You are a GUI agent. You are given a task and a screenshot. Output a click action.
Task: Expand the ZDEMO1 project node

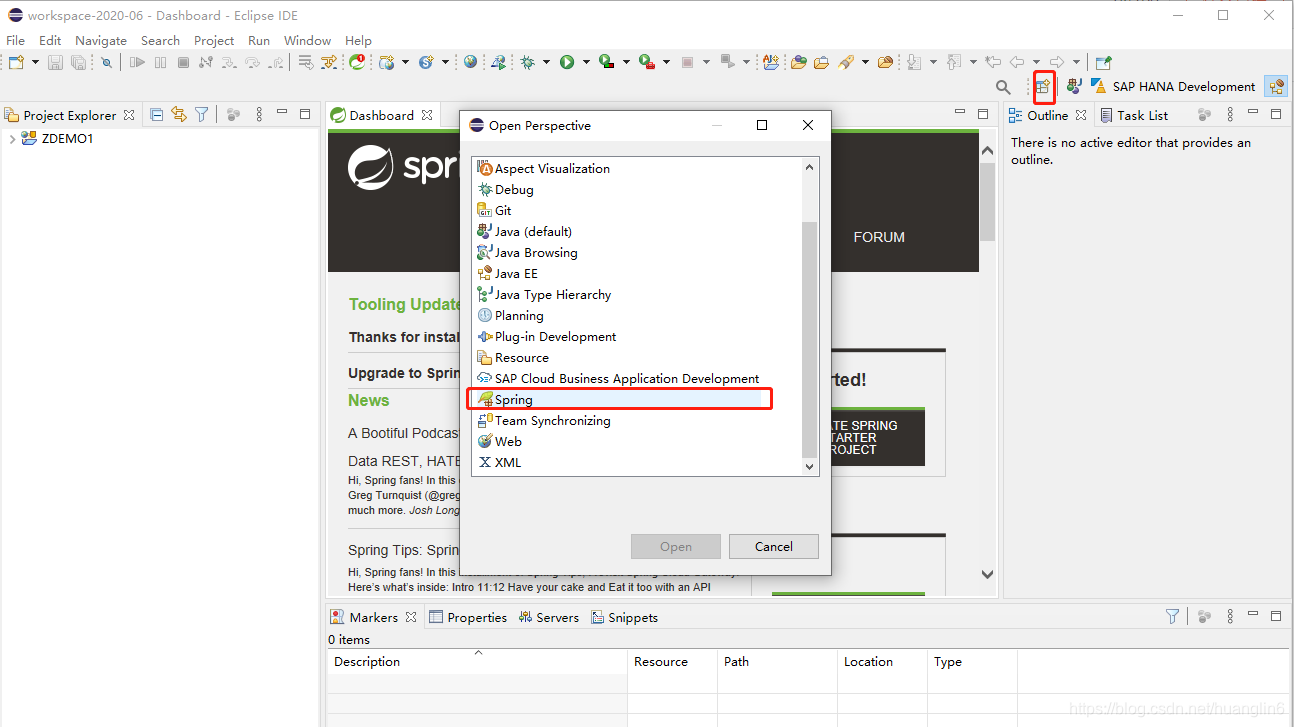pos(12,139)
